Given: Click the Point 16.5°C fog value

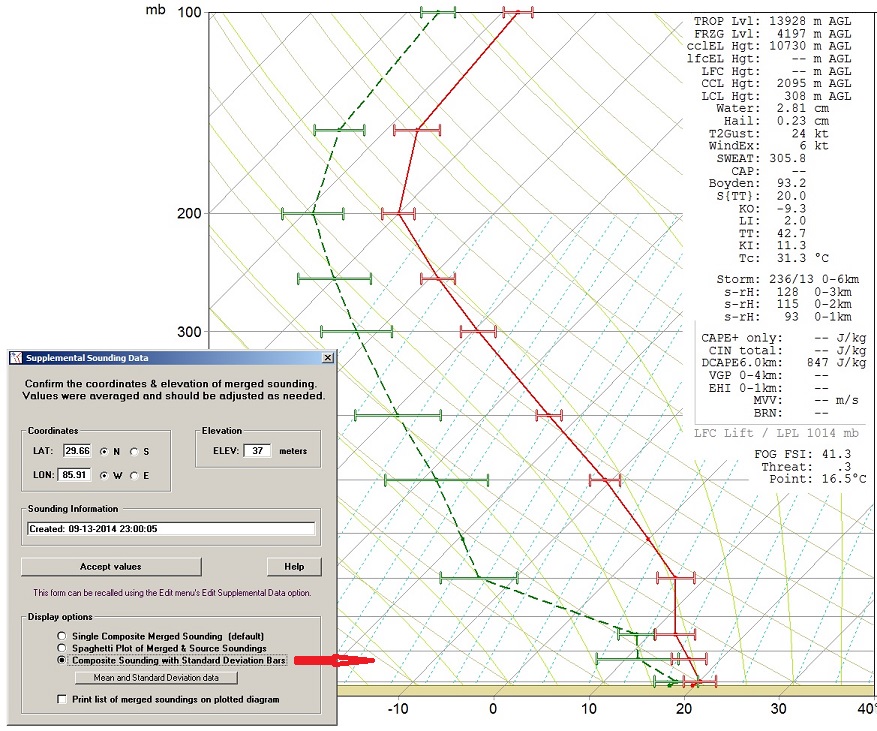Looking at the screenshot, I should [x=818, y=479].
